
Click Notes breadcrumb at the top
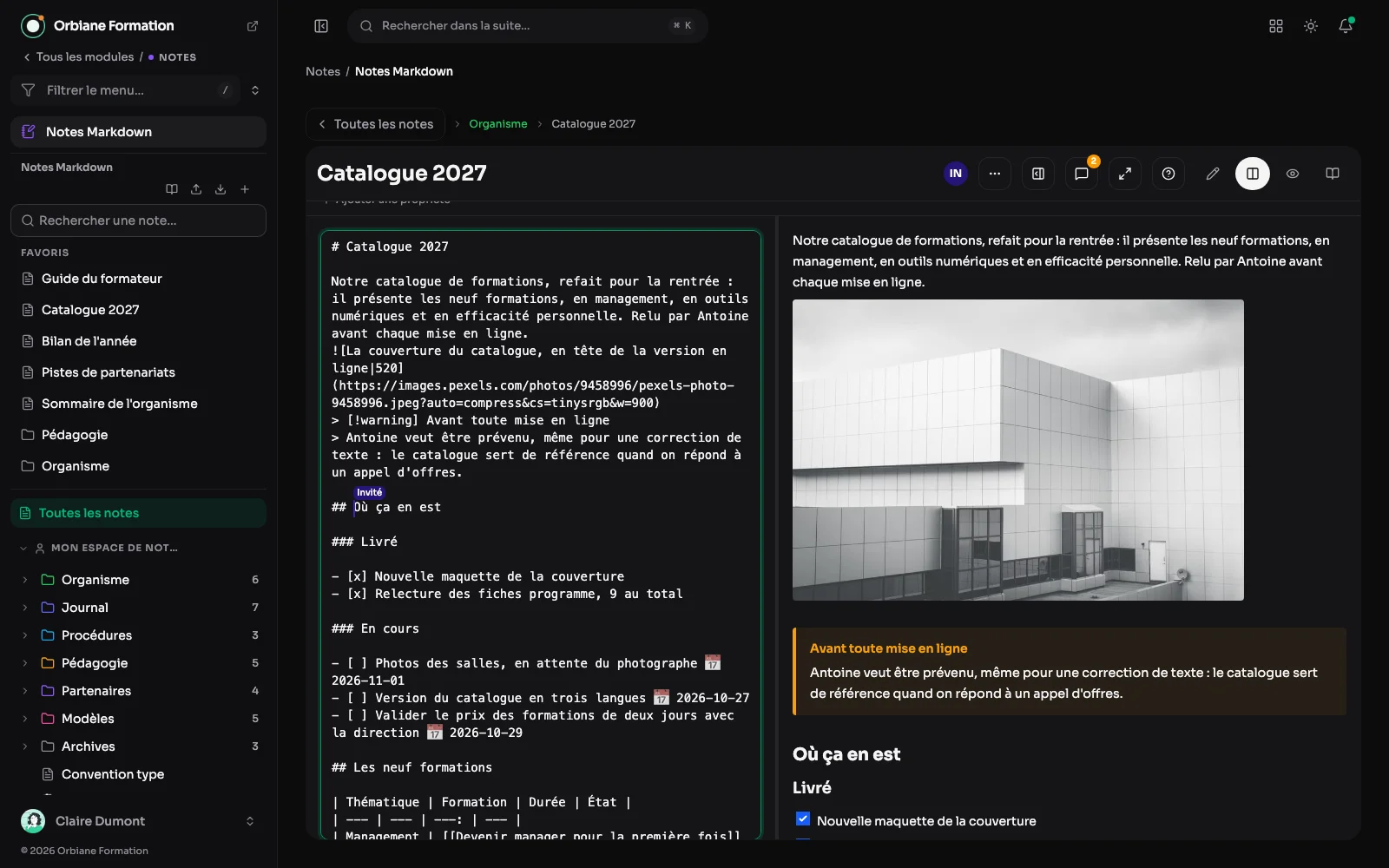click(x=323, y=71)
